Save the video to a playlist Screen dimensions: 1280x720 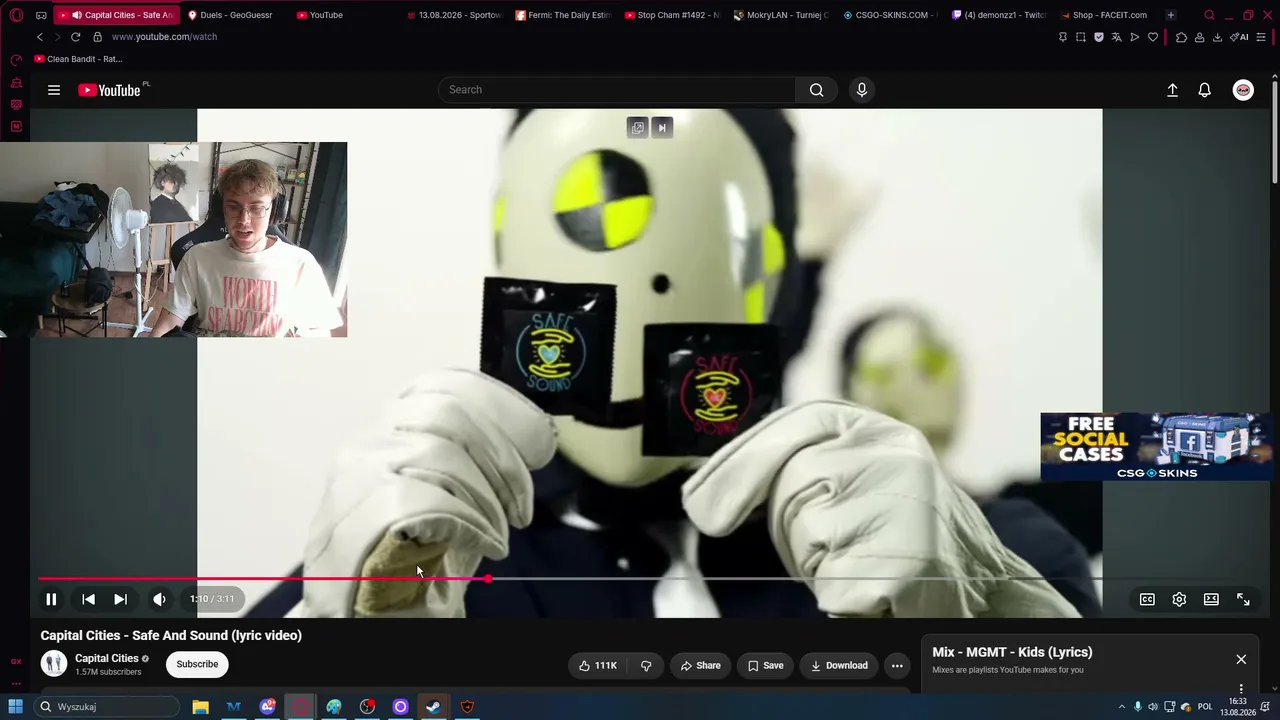pos(765,665)
